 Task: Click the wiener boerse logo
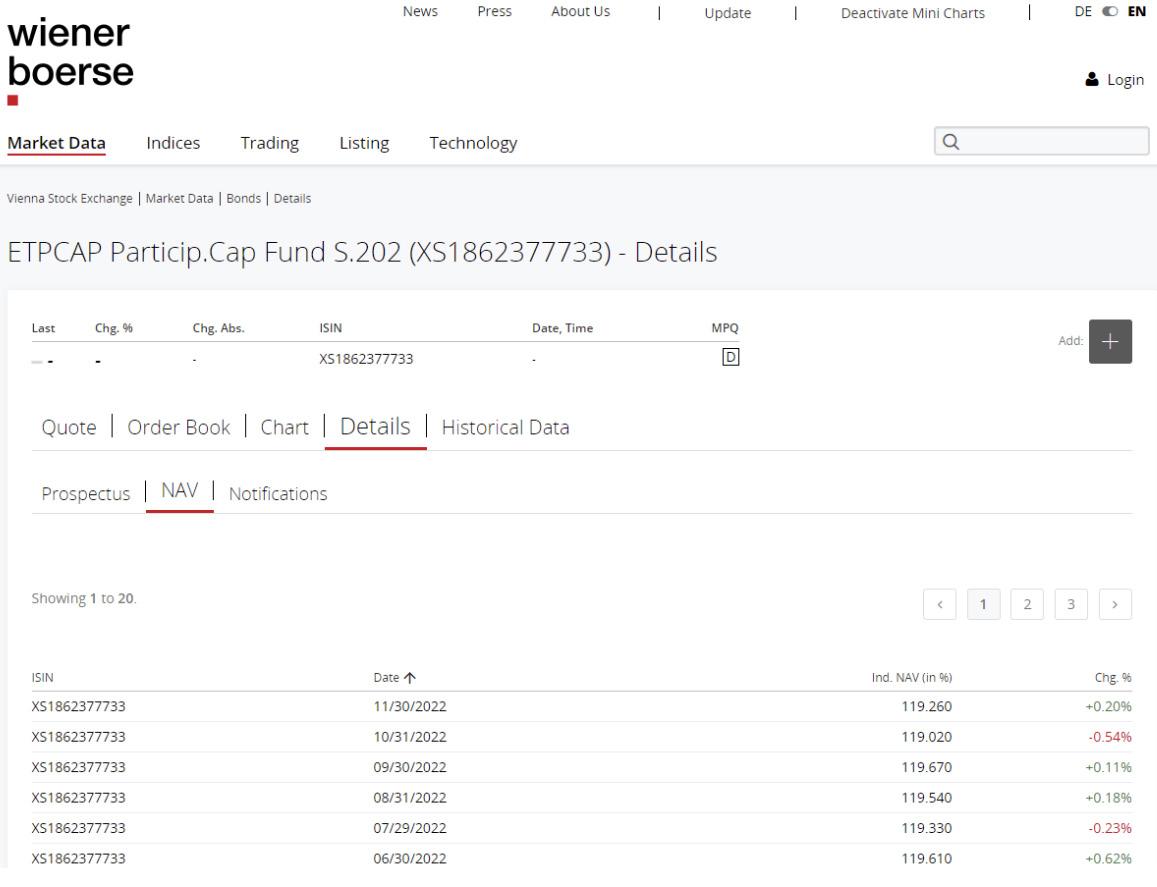click(x=70, y=61)
